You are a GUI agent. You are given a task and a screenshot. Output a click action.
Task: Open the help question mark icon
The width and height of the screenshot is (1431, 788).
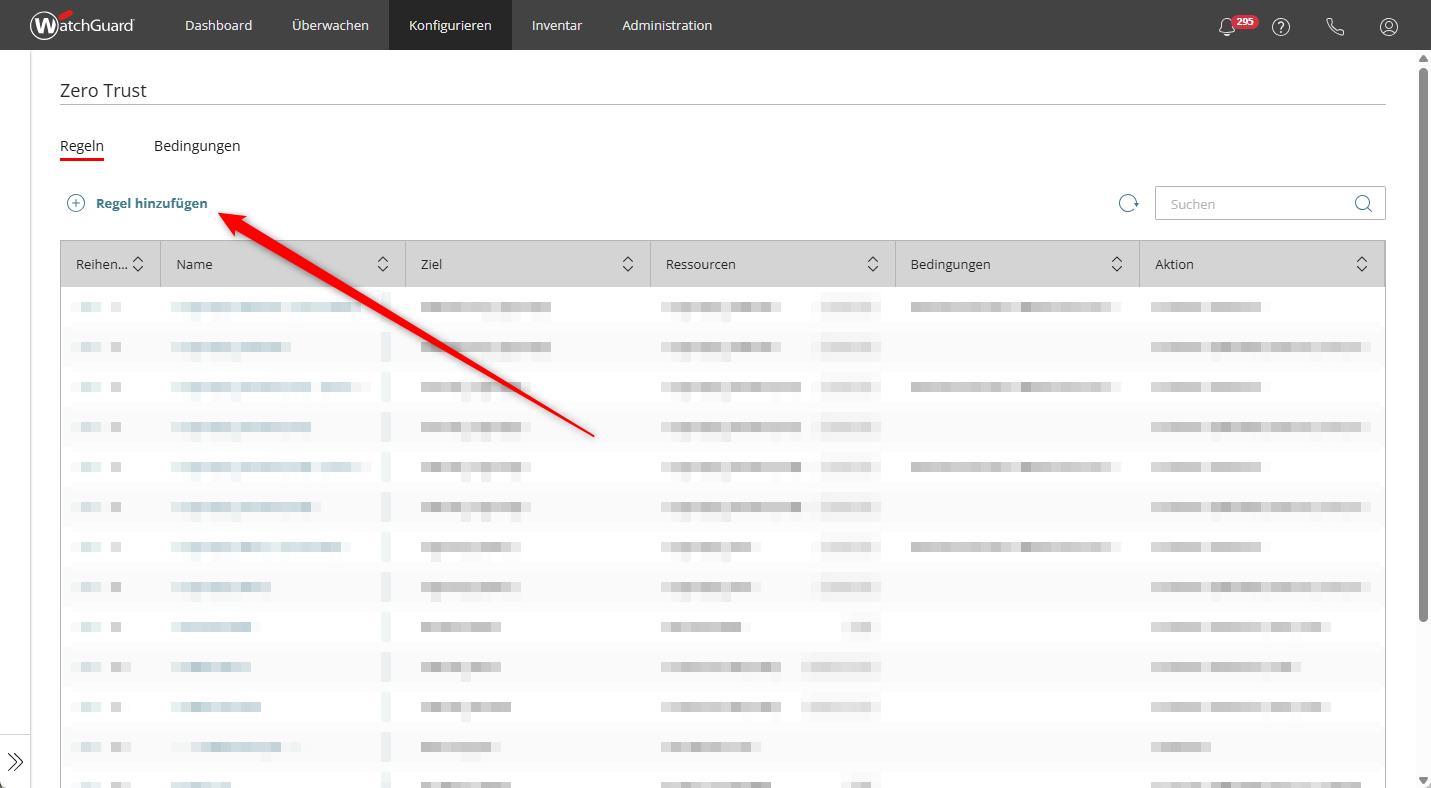1281,27
